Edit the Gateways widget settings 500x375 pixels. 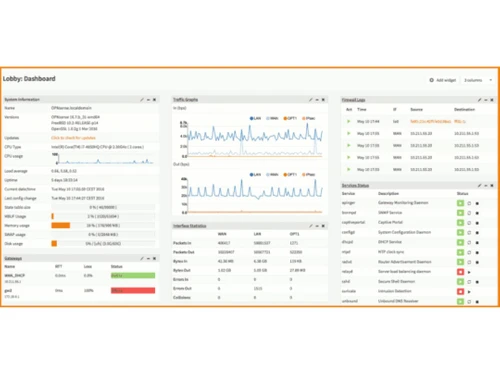coord(142,258)
